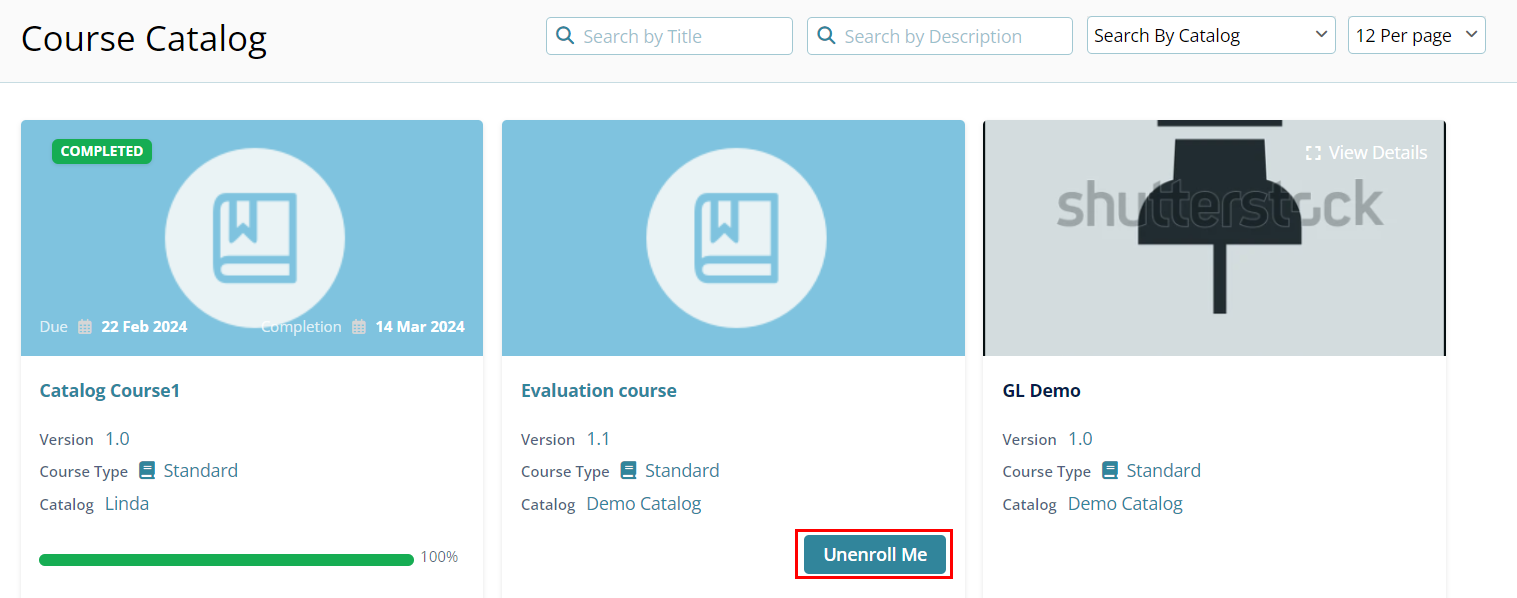
Task: Expand the 12 Per page dropdown
Action: click(1416, 36)
